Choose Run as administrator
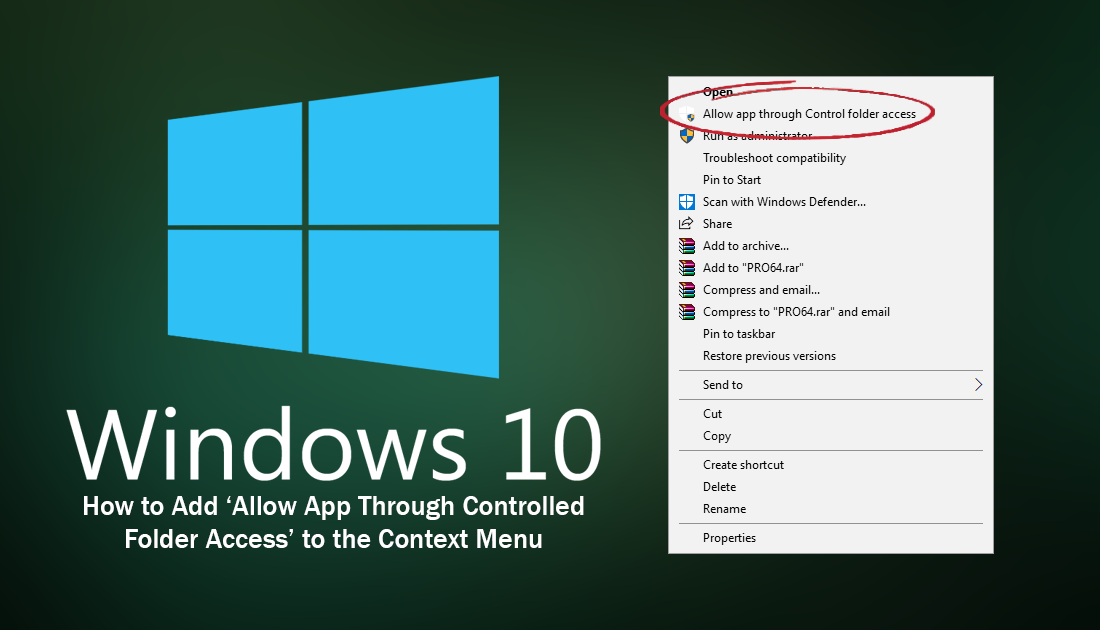The height and width of the screenshot is (630, 1100). [x=831, y=135]
